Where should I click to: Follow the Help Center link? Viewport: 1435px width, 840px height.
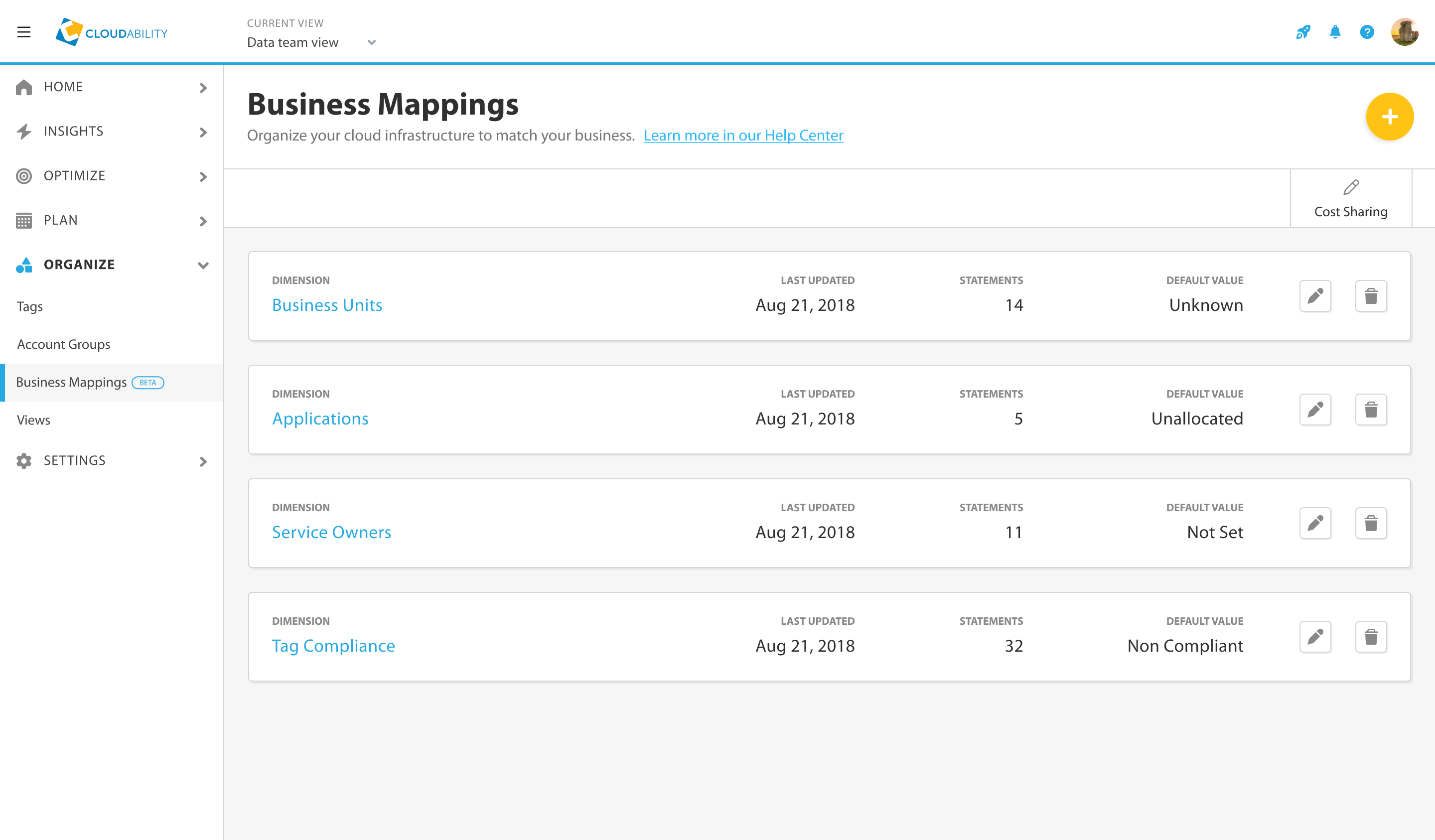[x=743, y=136]
